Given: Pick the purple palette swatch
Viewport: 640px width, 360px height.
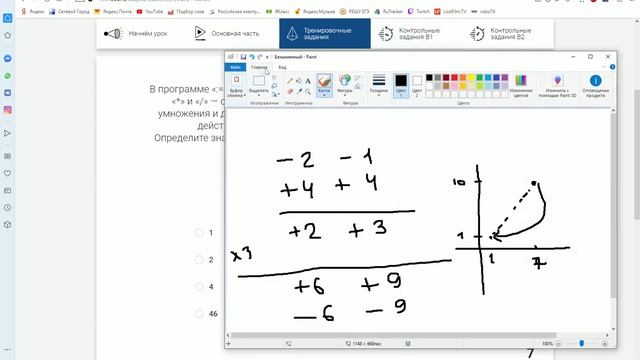Looking at the screenshot, I should click(x=505, y=78).
